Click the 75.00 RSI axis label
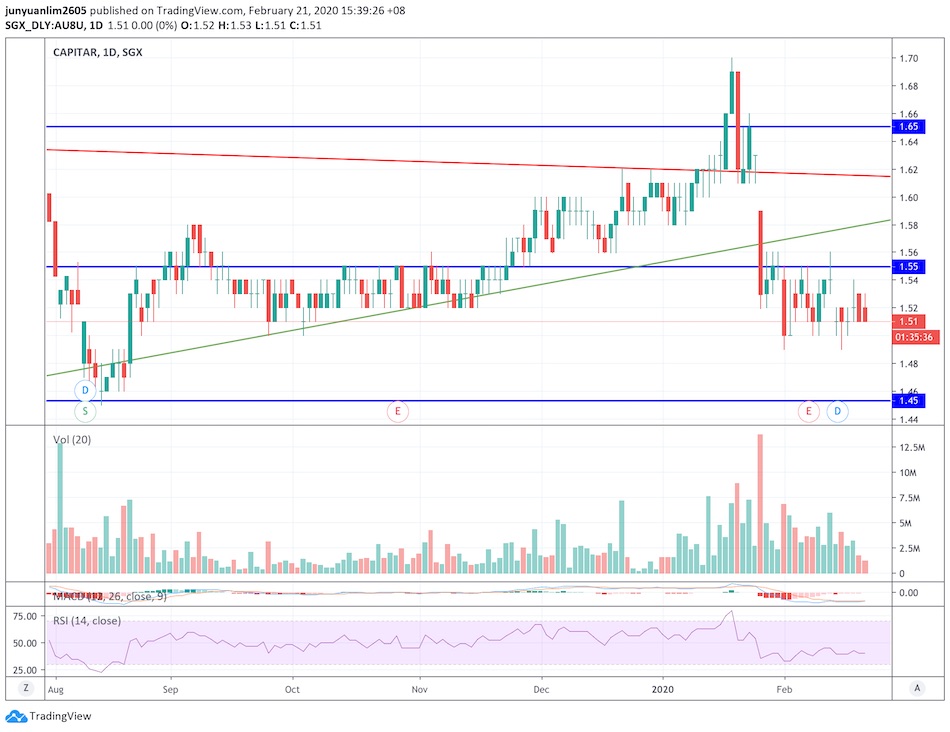 click(x=25, y=616)
